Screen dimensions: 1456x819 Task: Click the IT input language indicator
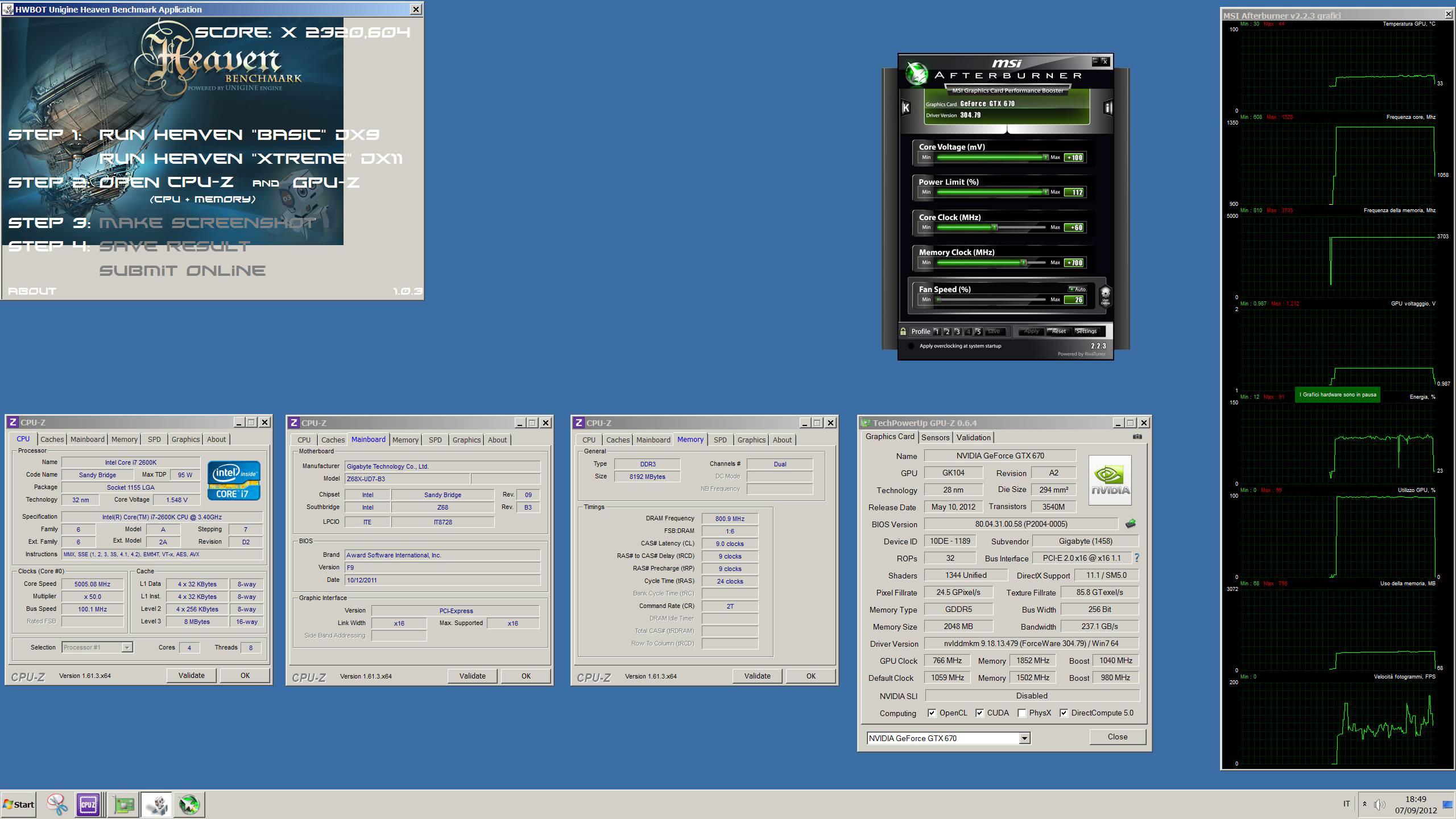click(x=1346, y=804)
